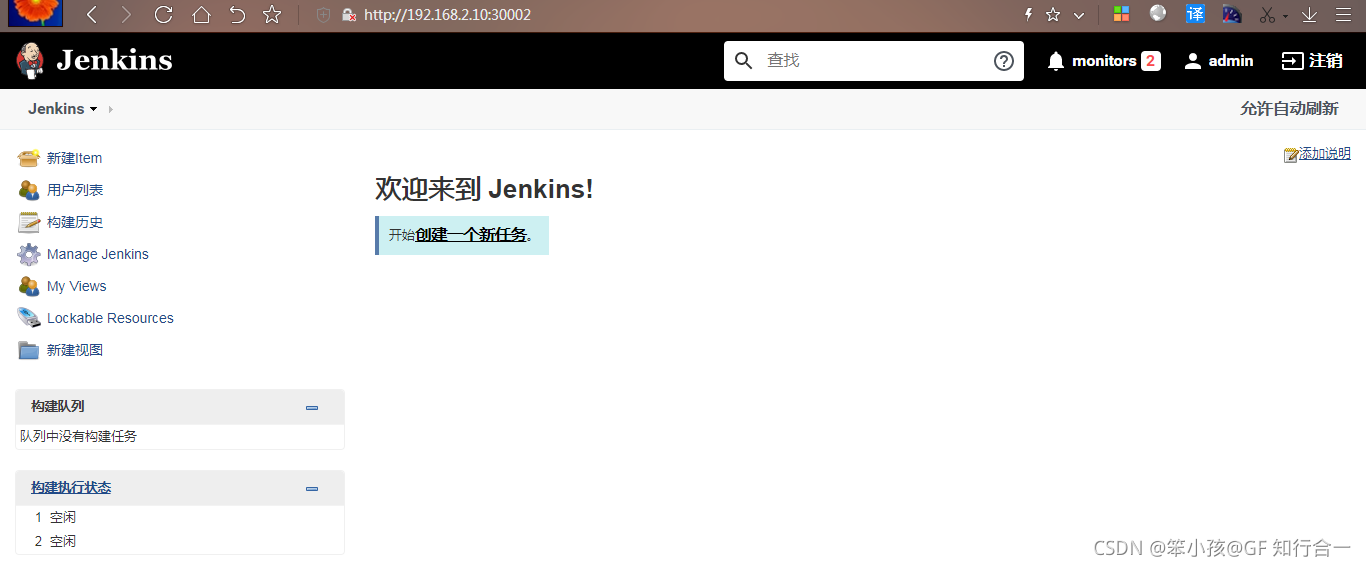Open My Views link
Screen dimensions: 1366x566
point(76,286)
